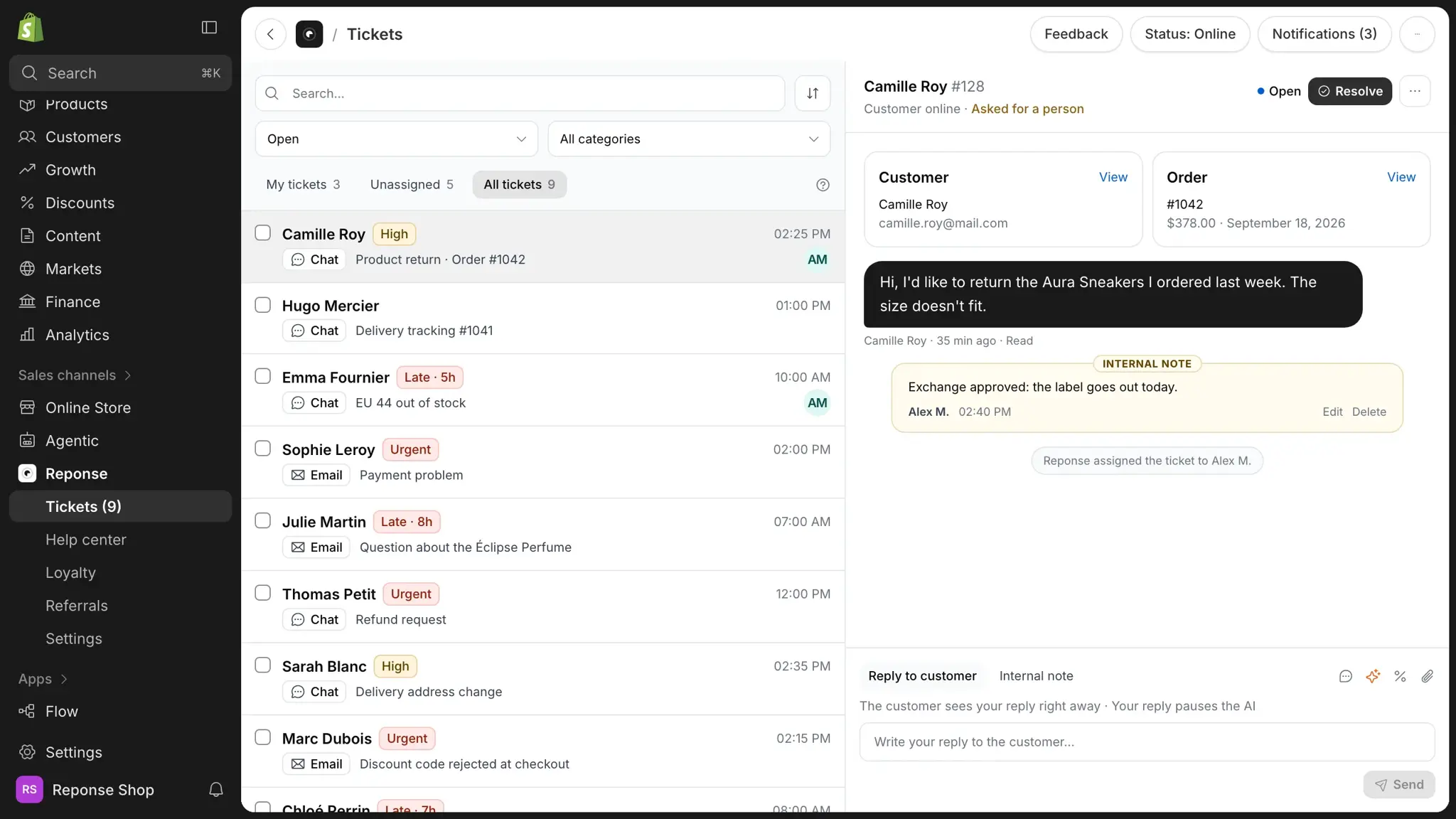Image resolution: width=1456 pixels, height=819 pixels.
Task: Open Notifications (3) panel
Action: [x=1324, y=34]
